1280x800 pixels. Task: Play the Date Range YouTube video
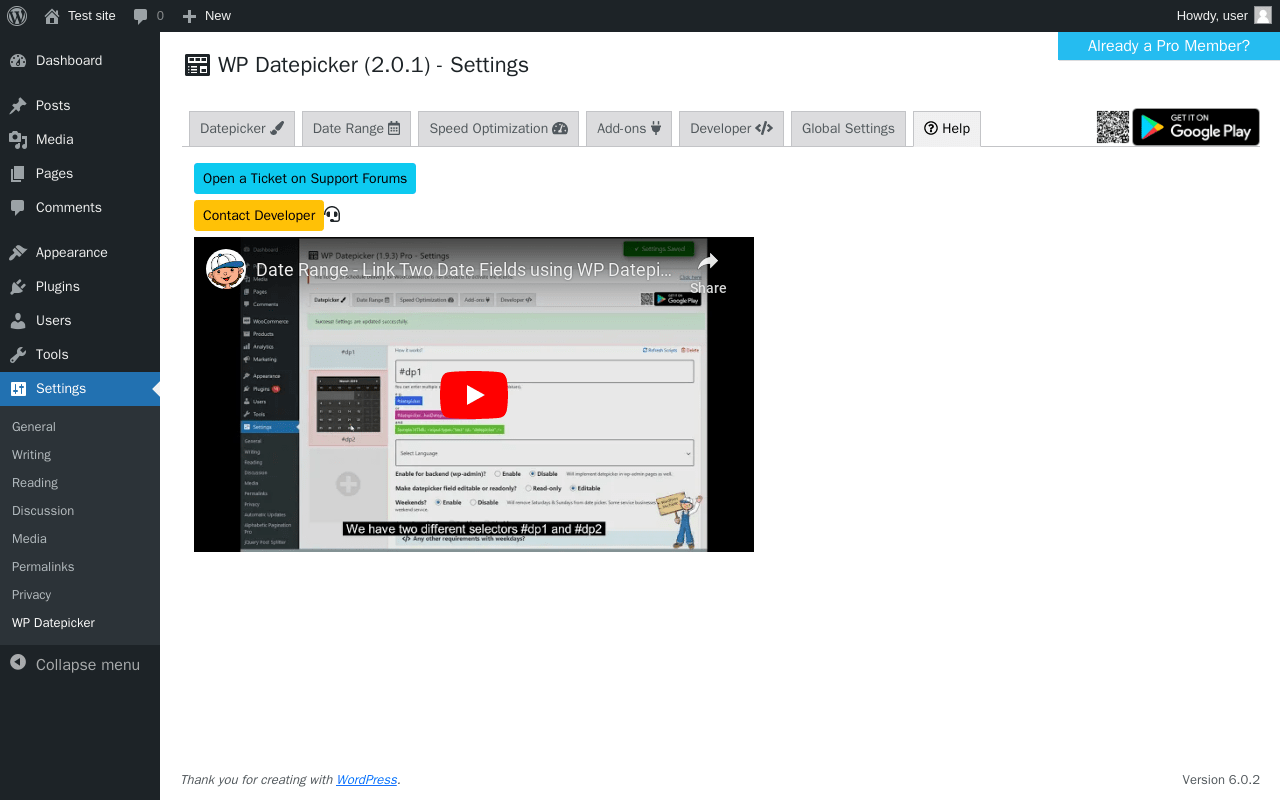click(x=474, y=395)
